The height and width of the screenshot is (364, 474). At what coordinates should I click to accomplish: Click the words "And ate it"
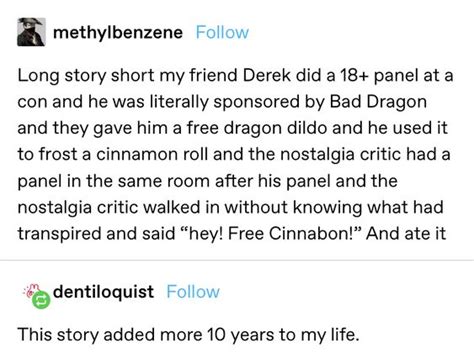tap(406, 233)
